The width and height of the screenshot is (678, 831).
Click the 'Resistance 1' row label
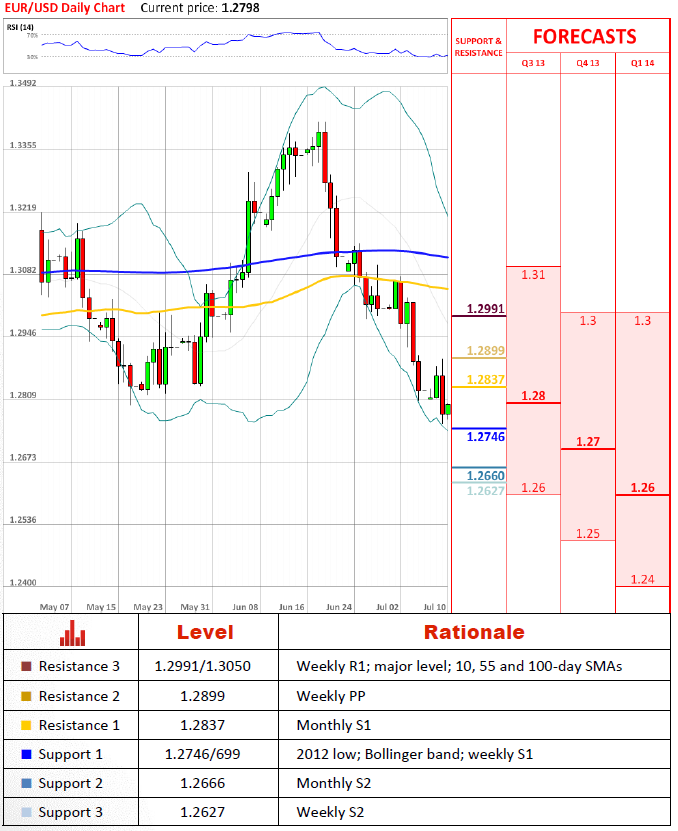[x=79, y=725]
